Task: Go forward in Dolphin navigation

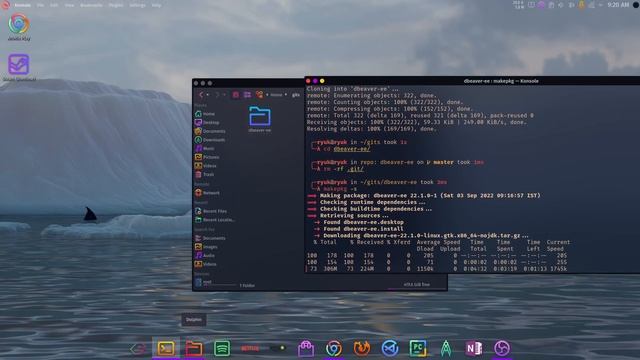Action: (x=217, y=95)
